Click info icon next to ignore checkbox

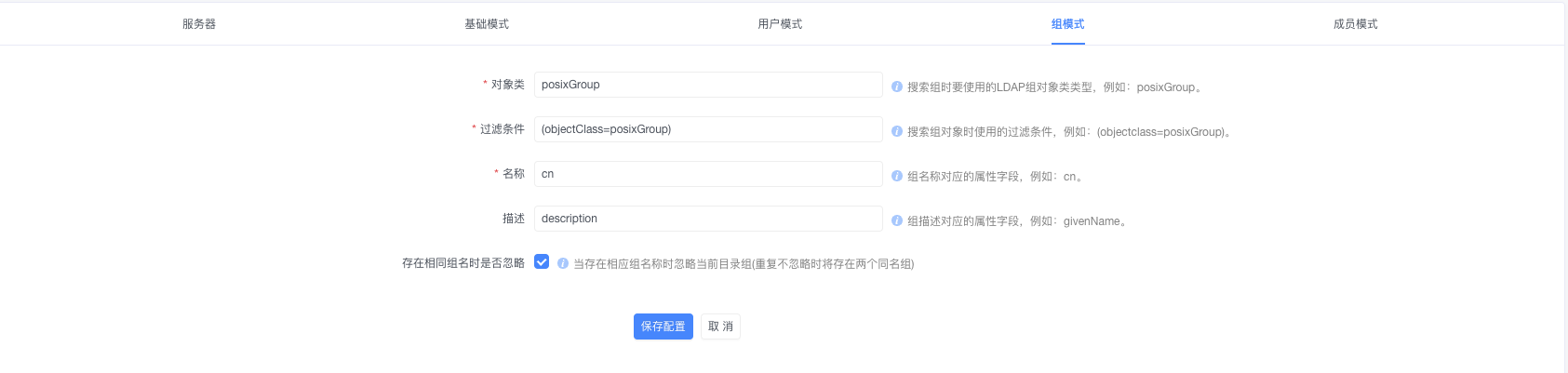pos(563,263)
